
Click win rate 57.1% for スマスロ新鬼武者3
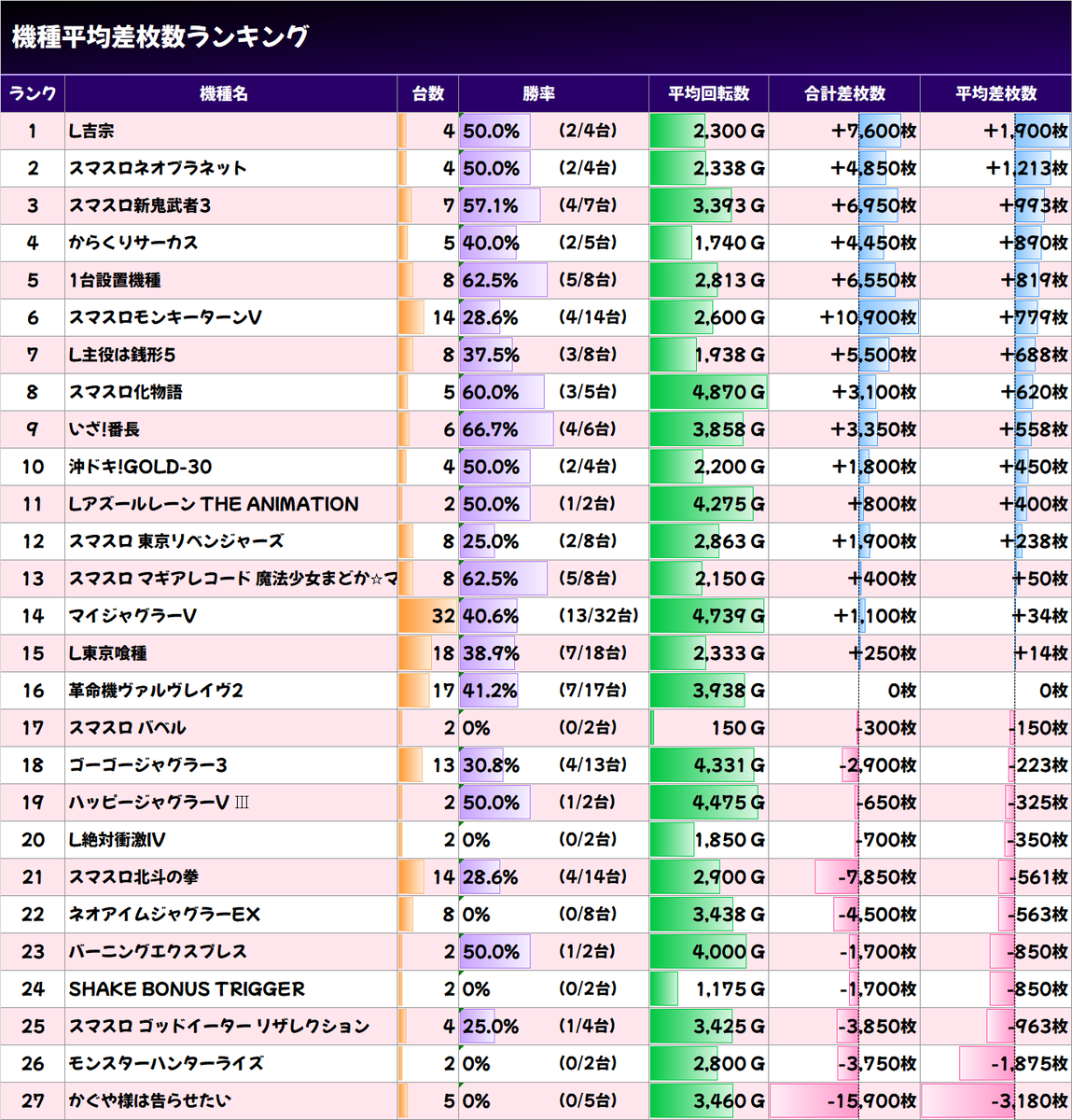(491, 205)
